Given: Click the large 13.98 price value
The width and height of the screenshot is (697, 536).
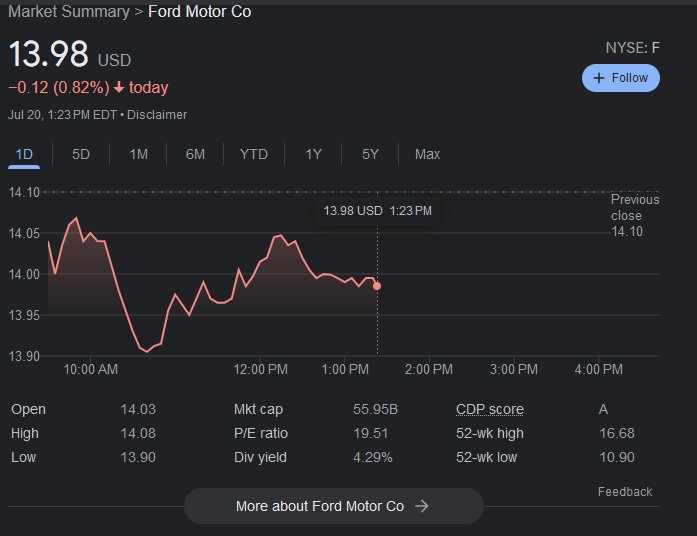Looking at the screenshot, I should 48,54.
